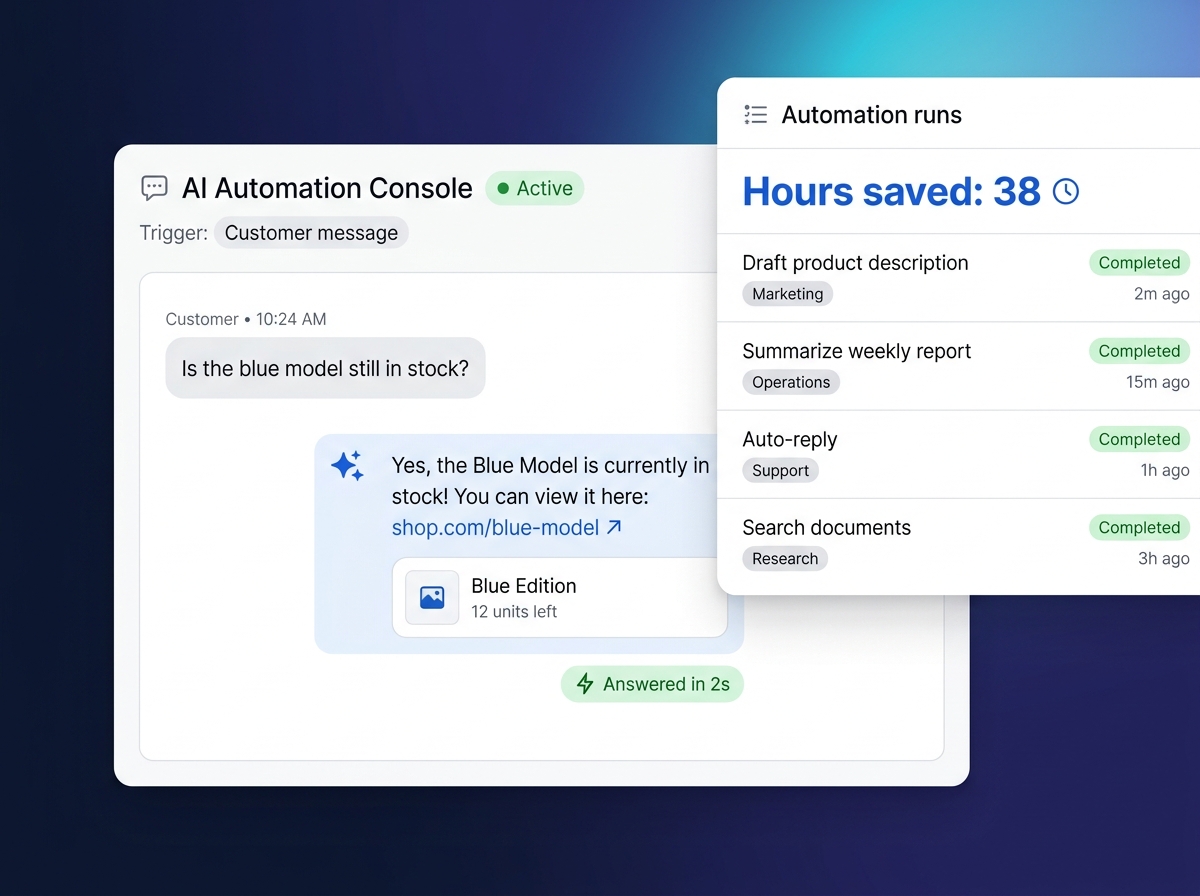
Task: Click the Operations tag
Action: [x=791, y=382]
